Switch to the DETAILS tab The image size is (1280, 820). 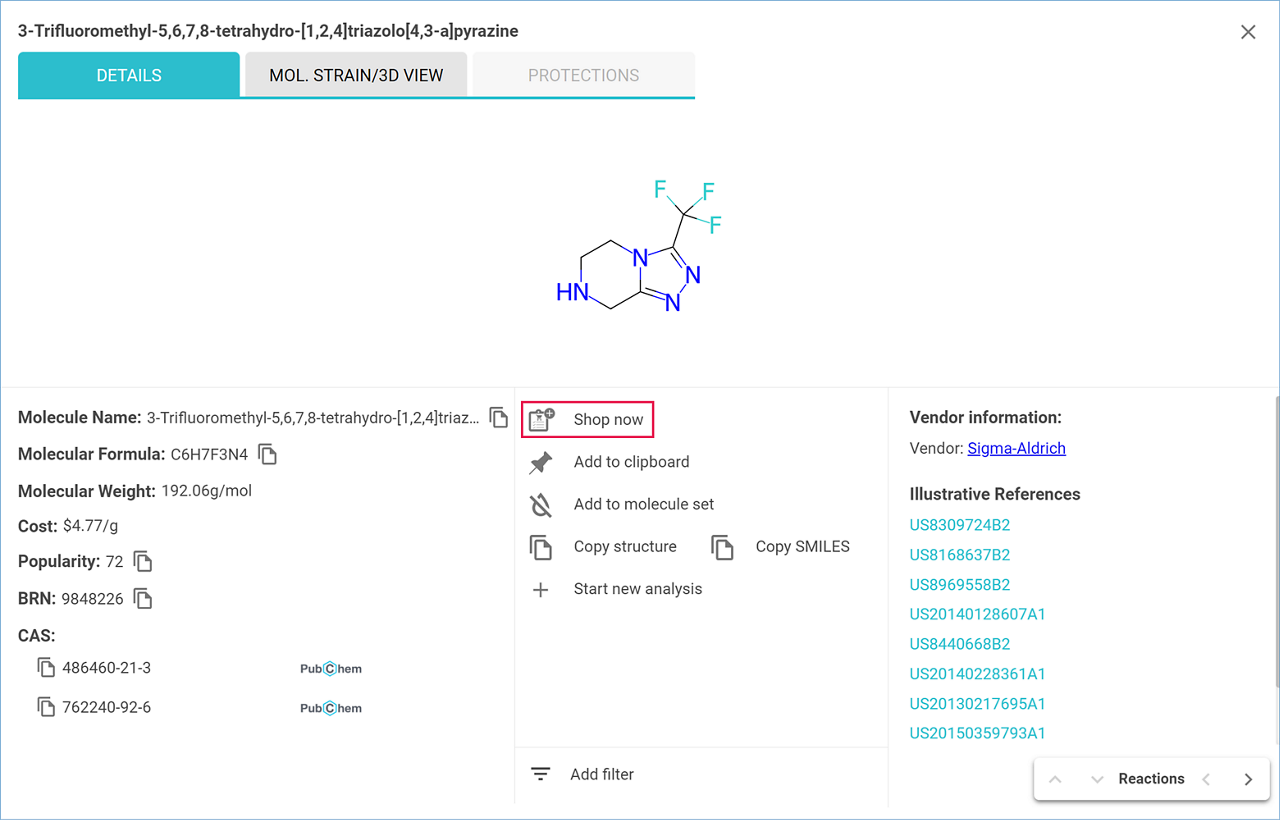129,75
